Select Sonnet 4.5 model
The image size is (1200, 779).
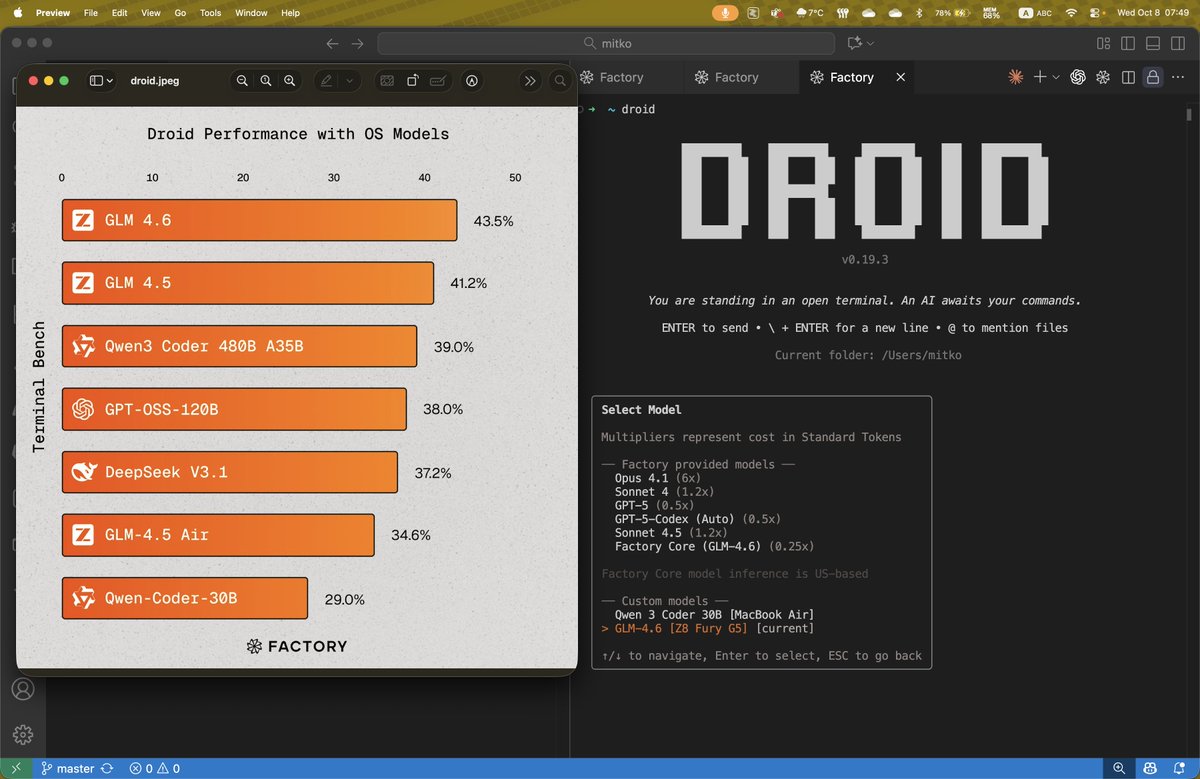[672, 533]
